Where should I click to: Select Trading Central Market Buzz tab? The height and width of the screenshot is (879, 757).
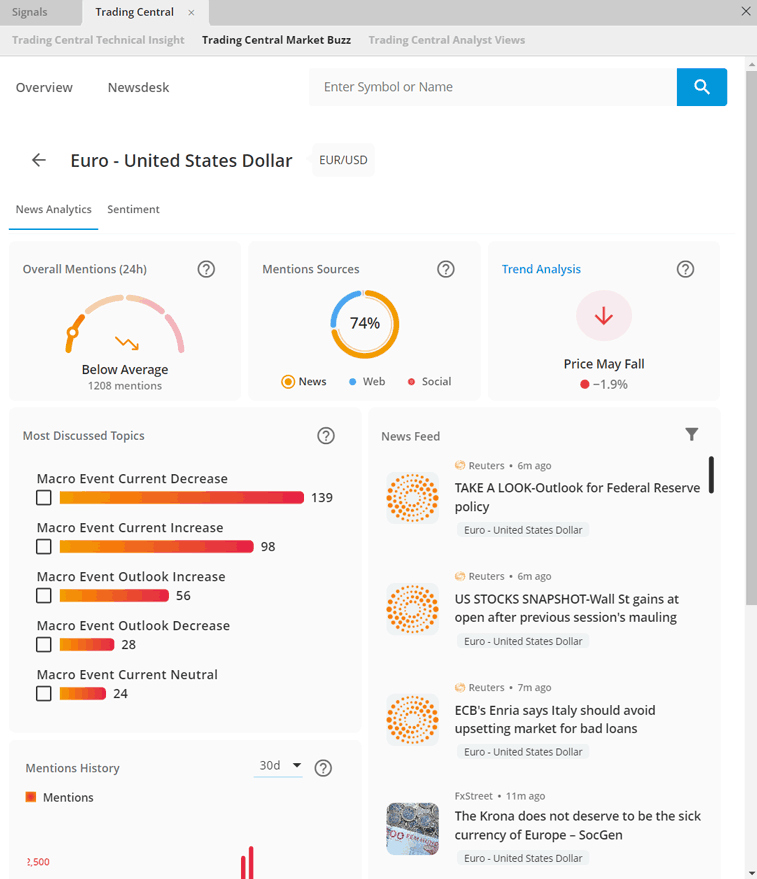pyautogui.click(x=276, y=40)
